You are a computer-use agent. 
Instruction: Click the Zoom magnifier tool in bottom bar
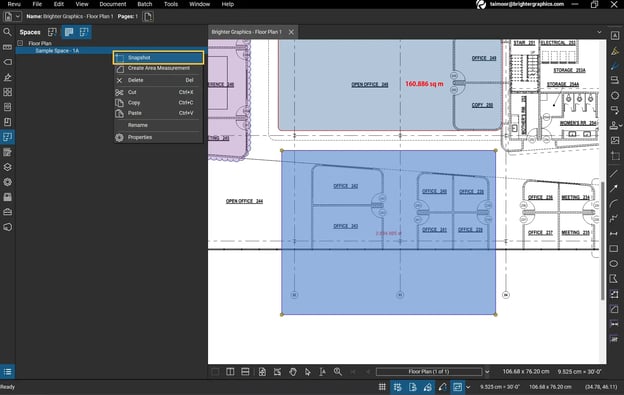click(337, 372)
